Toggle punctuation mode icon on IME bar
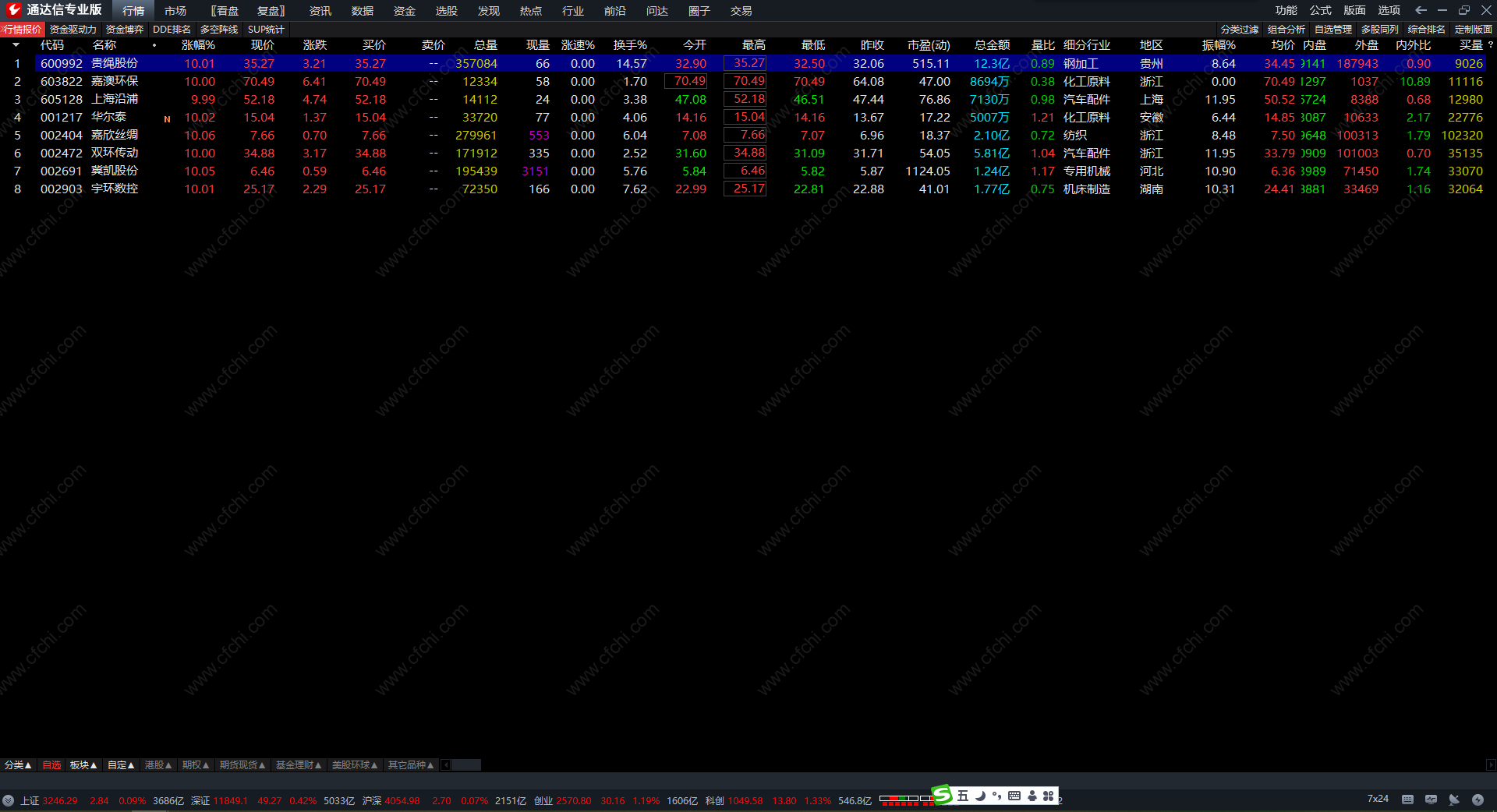 pyautogui.click(x=996, y=796)
